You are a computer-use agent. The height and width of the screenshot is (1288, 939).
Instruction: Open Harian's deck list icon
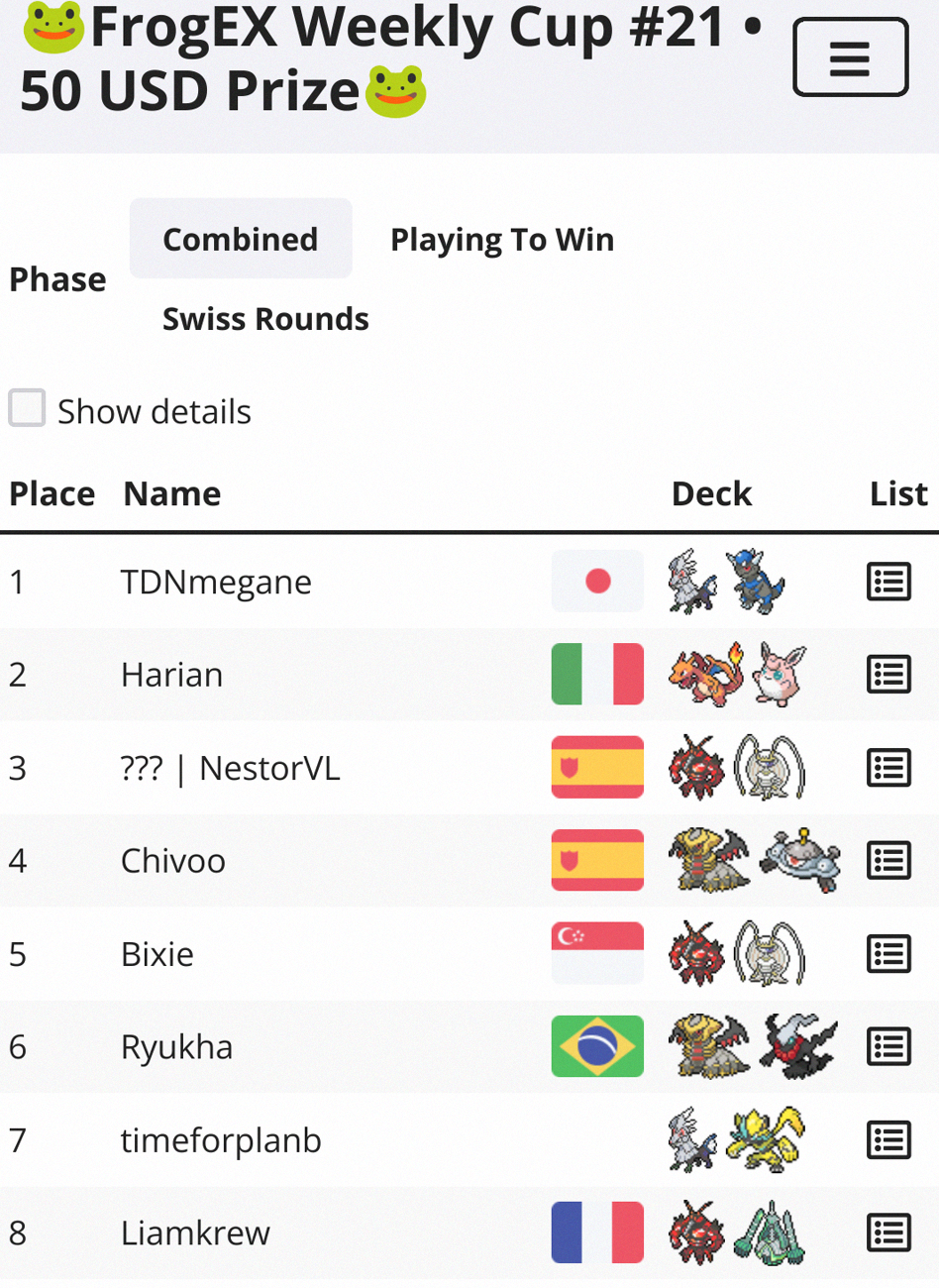tap(888, 675)
